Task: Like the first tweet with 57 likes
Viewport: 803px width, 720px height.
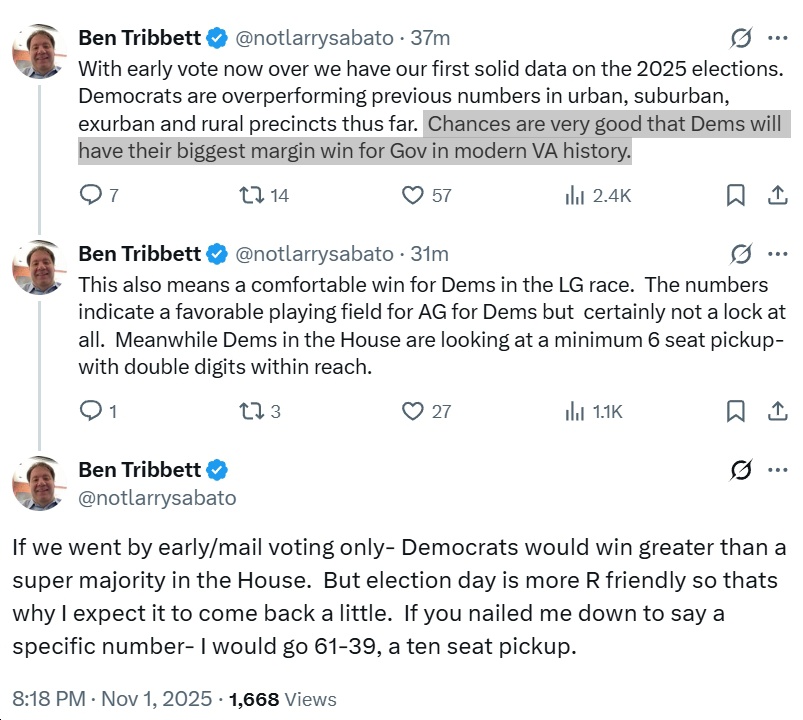Action: pos(413,196)
